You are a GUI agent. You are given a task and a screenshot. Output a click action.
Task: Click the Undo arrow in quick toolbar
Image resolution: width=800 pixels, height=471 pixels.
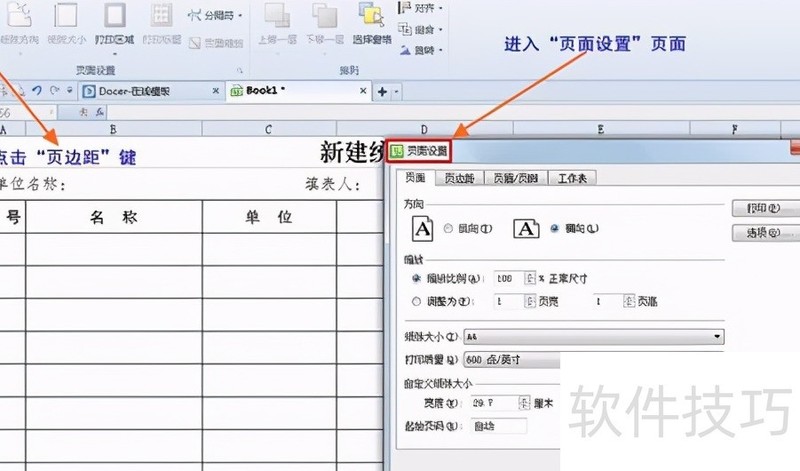(37, 91)
